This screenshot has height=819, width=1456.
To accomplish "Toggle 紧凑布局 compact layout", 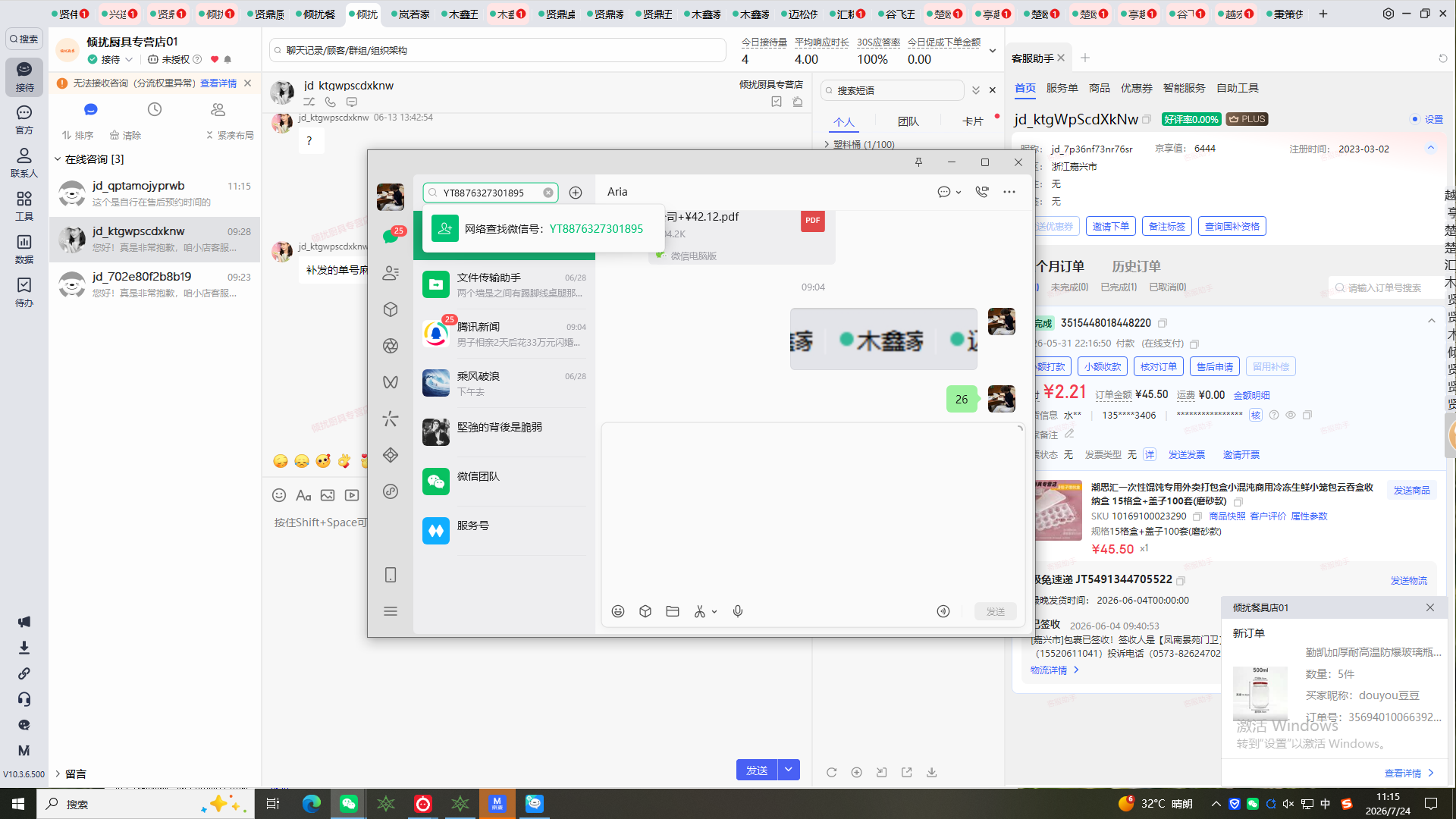I will tap(230, 136).
